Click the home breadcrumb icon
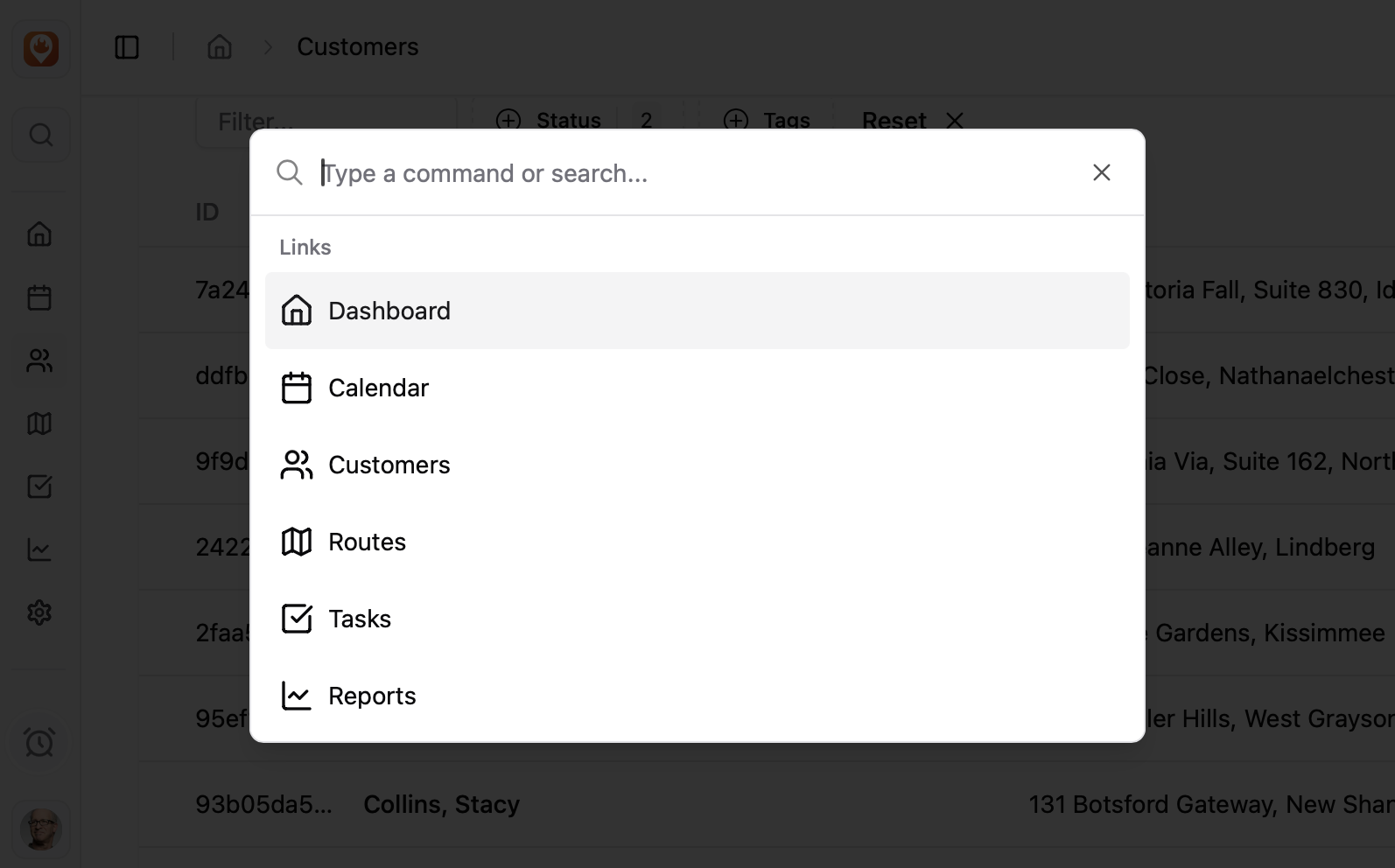Viewport: 1395px width, 868px height. tap(220, 47)
